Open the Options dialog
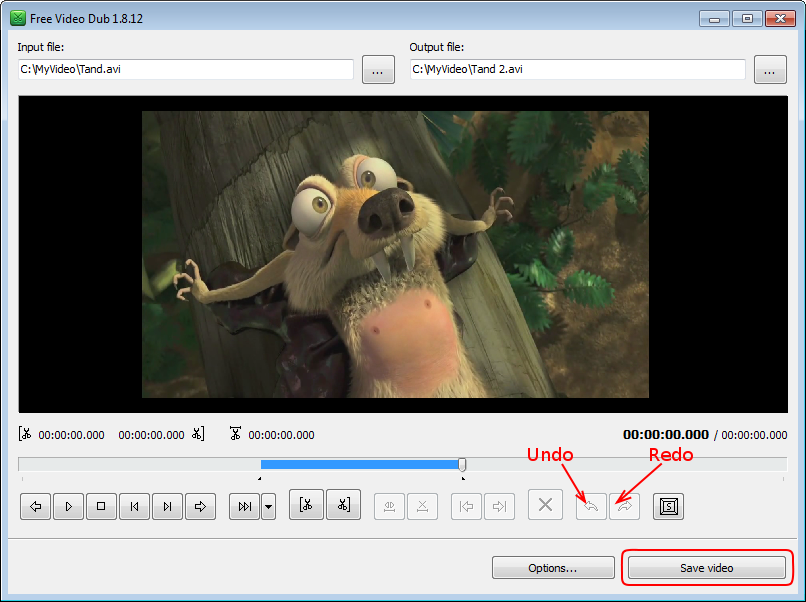The width and height of the screenshot is (806, 602). 553,568
